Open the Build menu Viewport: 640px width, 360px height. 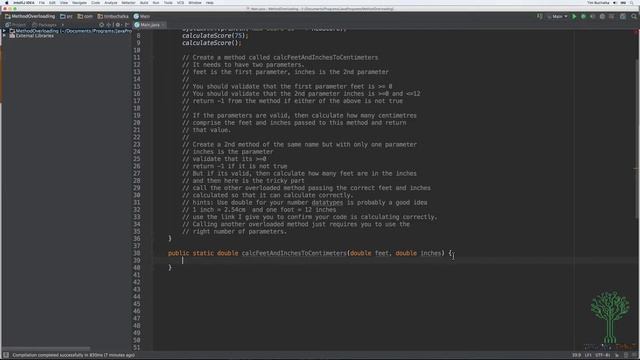coord(144,2)
